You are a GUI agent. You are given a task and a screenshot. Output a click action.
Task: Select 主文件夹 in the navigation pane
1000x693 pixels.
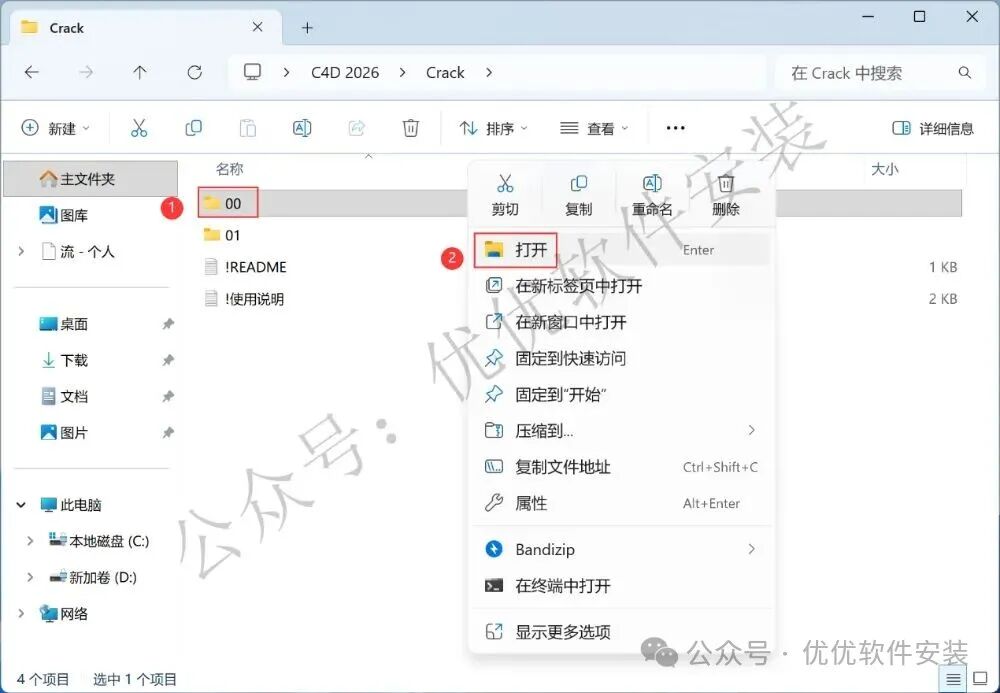click(x=91, y=179)
